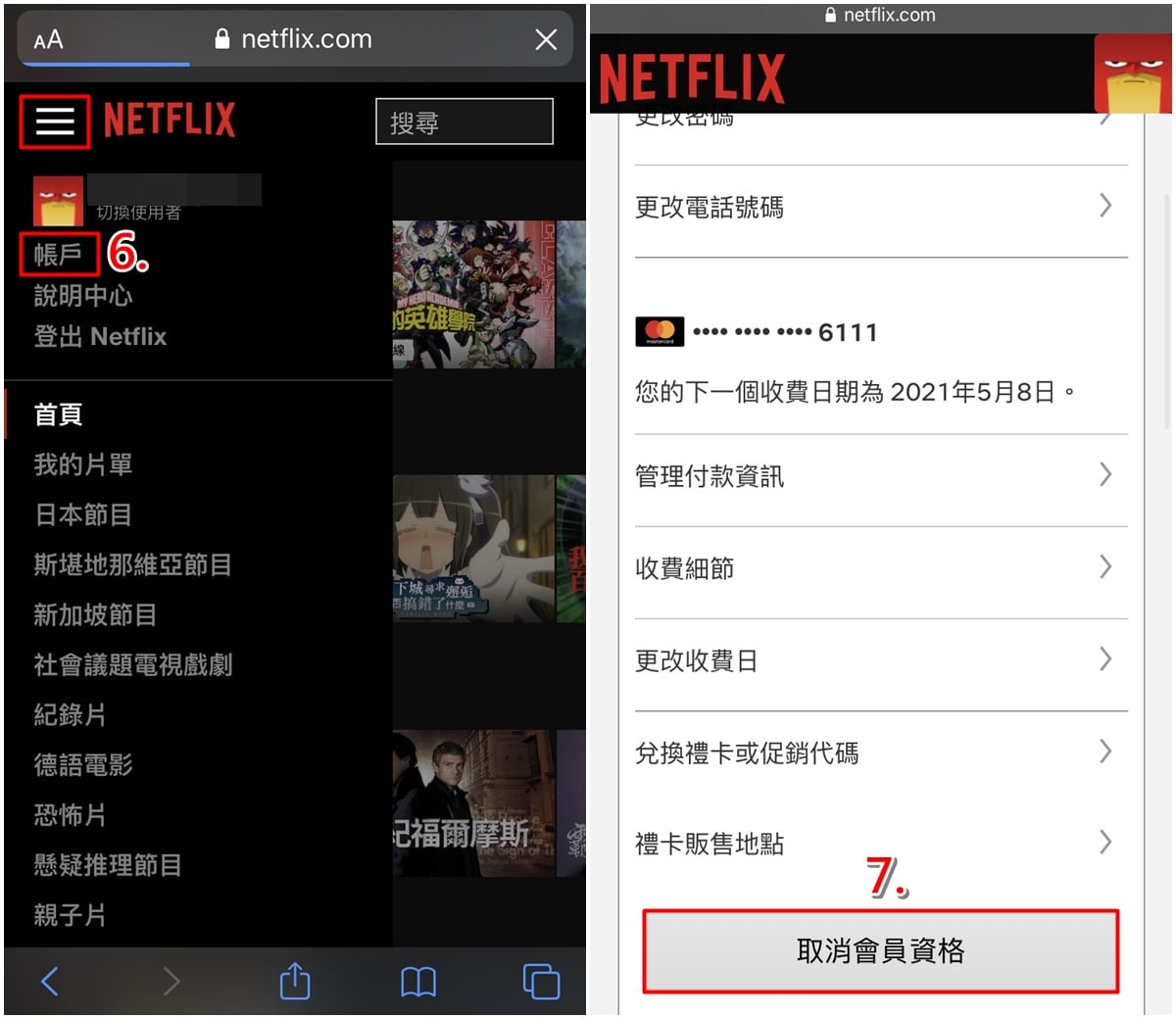Viewport: 1176px width, 1019px height.
Task: Open 日本節目 category
Action: (82, 514)
